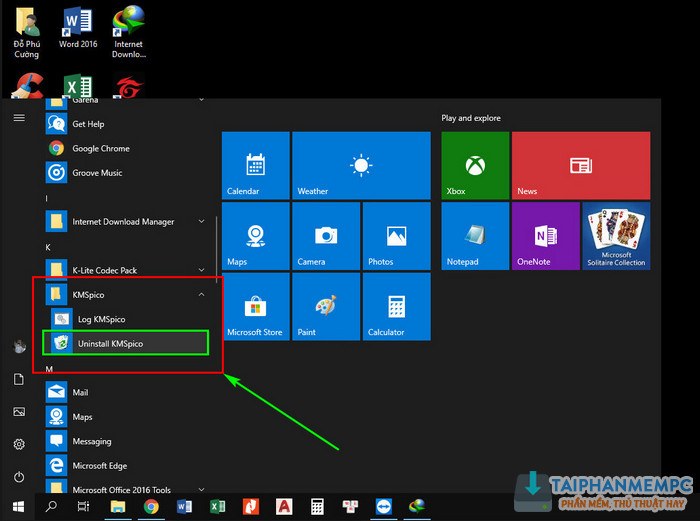Launch the Notepad tile
The width and height of the screenshot is (700, 521).
click(x=475, y=236)
